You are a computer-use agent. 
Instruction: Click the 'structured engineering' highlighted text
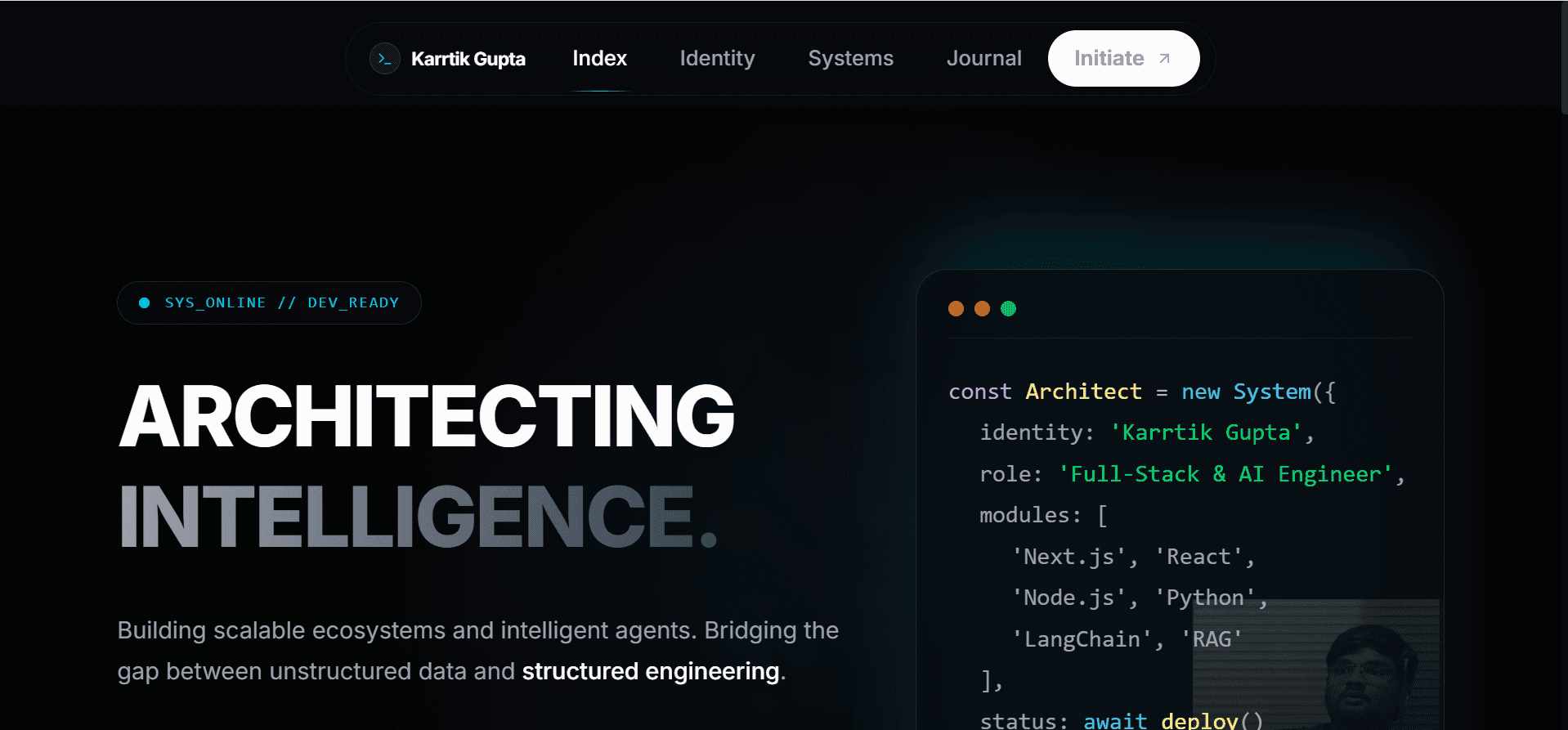click(651, 671)
